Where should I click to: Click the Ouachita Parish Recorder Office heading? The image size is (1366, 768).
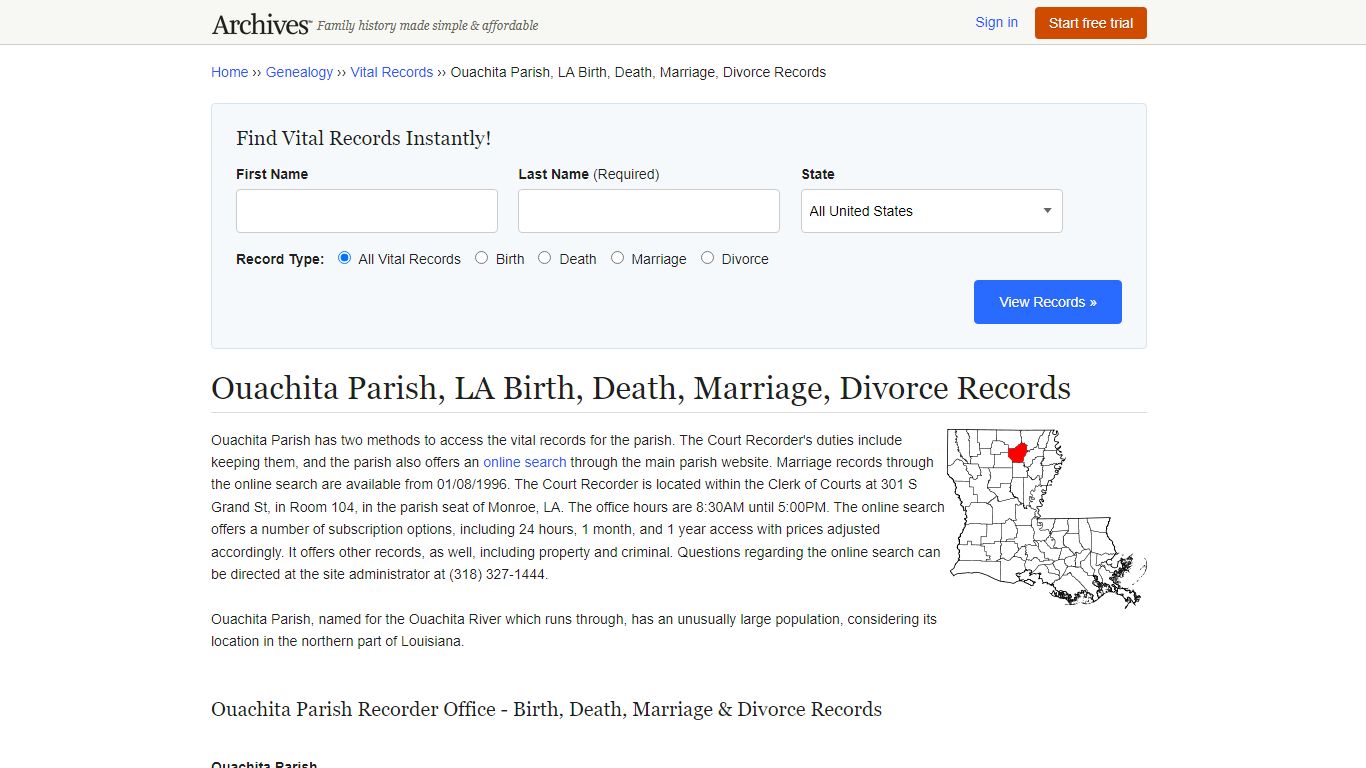click(x=546, y=709)
